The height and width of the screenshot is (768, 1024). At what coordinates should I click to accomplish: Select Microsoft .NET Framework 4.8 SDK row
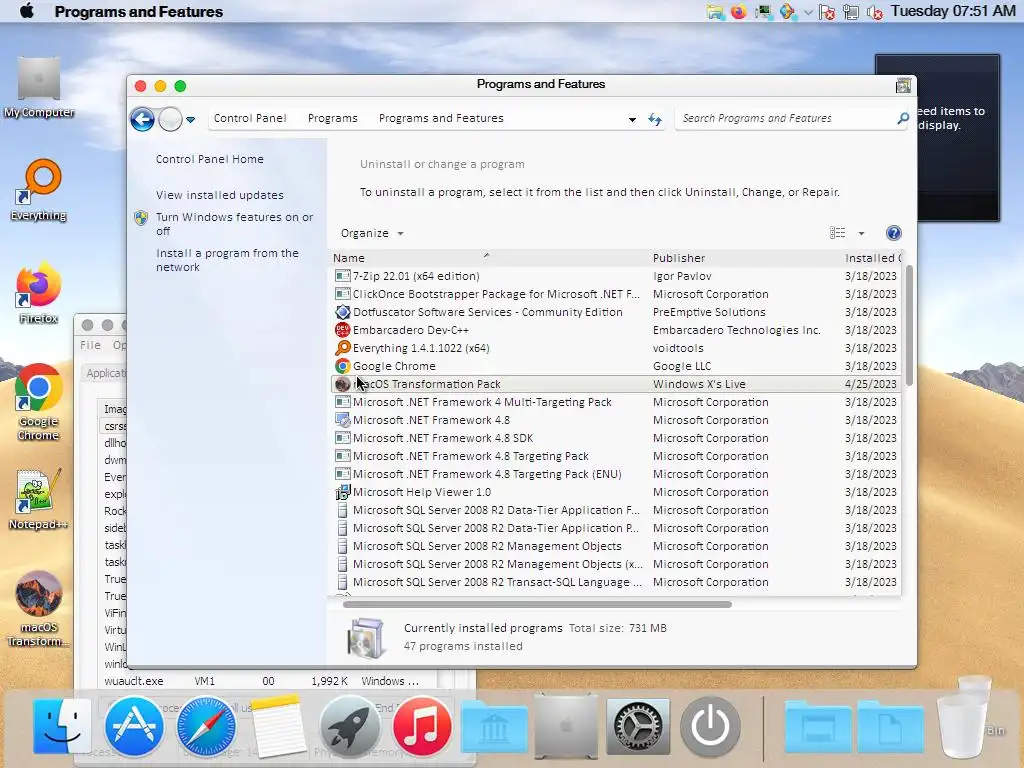point(616,438)
